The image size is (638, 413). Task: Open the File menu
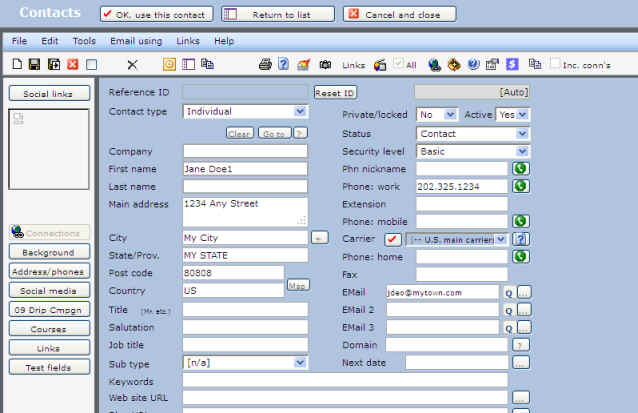[x=19, y=41]
